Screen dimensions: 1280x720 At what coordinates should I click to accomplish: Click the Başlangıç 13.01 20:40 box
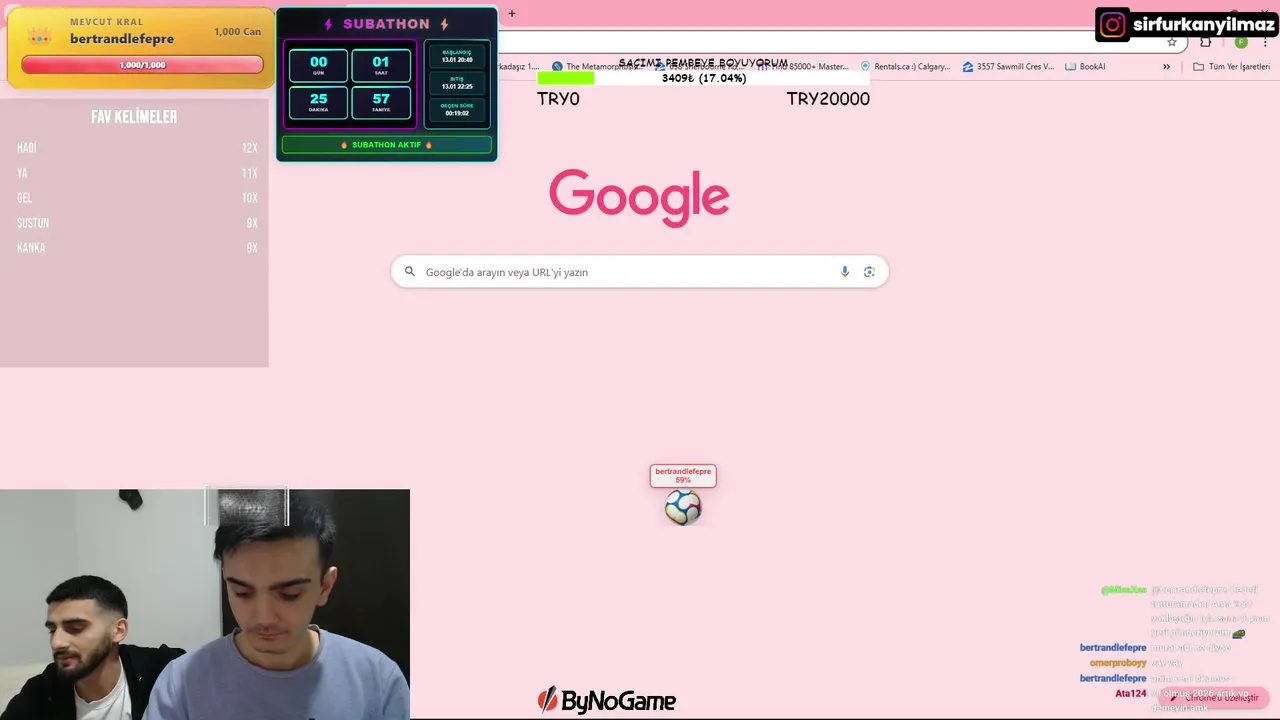(457, 57)
